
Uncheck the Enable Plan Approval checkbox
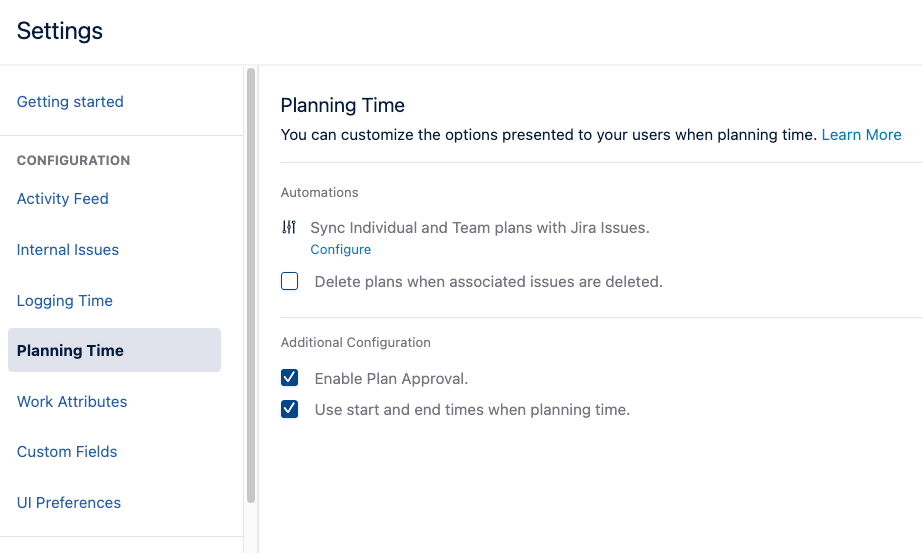(290, 378)
